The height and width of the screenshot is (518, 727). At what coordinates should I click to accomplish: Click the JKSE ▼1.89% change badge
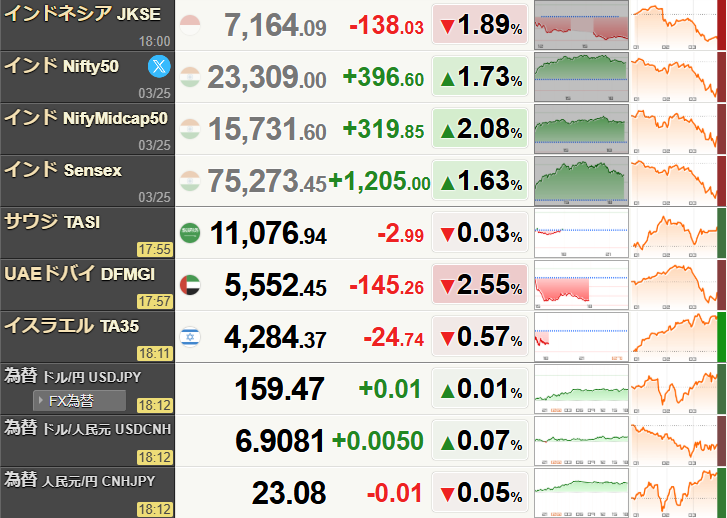point(480,25)
